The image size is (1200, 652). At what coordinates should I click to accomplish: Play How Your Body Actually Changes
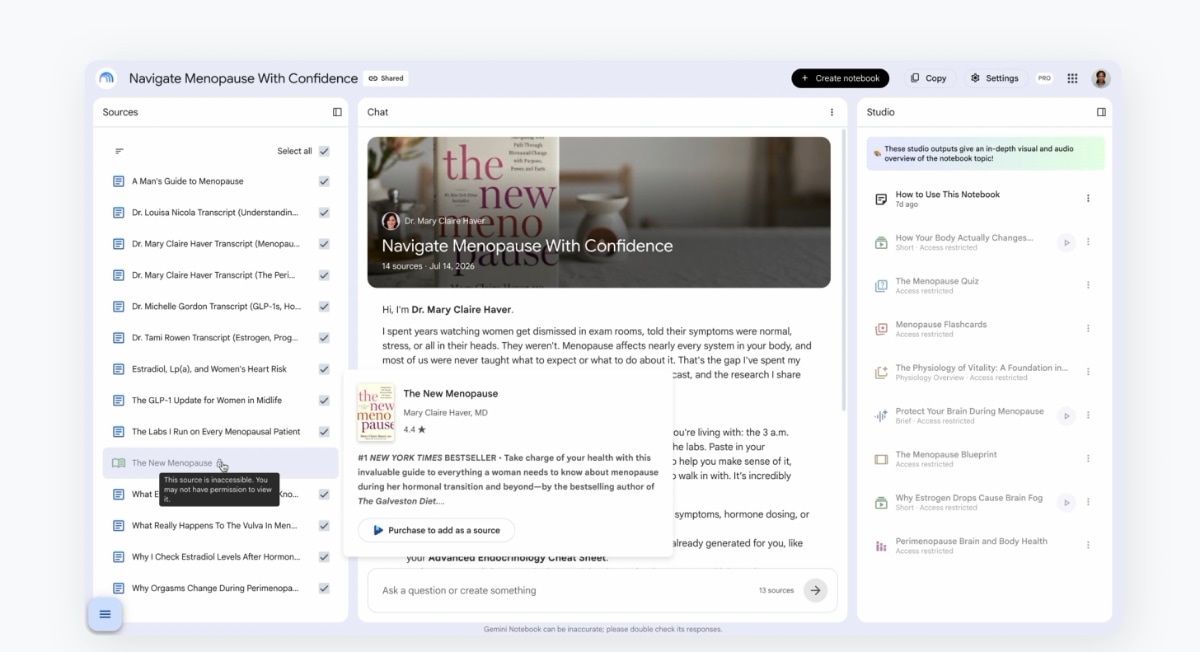[x=1067, y=242]
